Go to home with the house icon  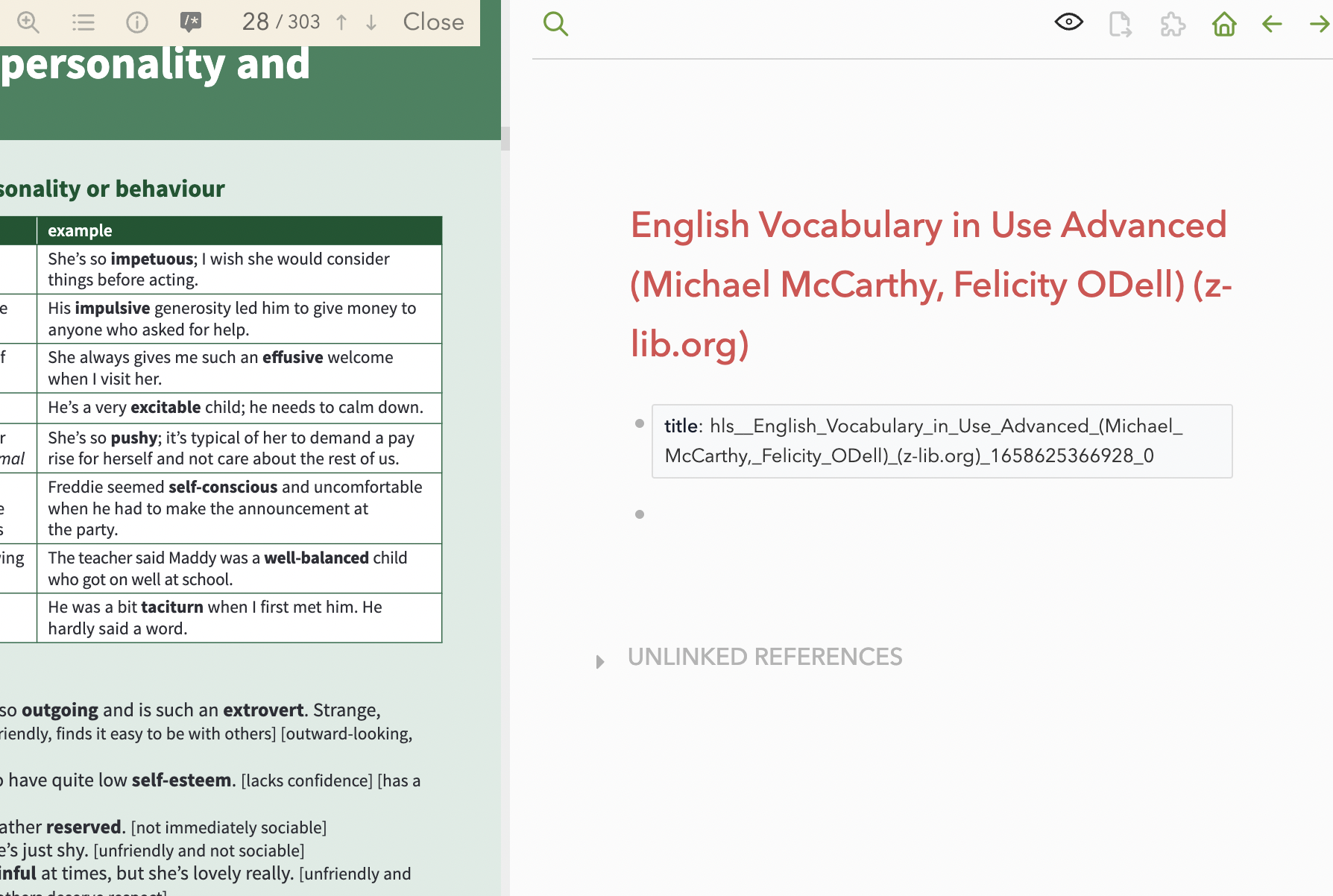pos(1223,23)
